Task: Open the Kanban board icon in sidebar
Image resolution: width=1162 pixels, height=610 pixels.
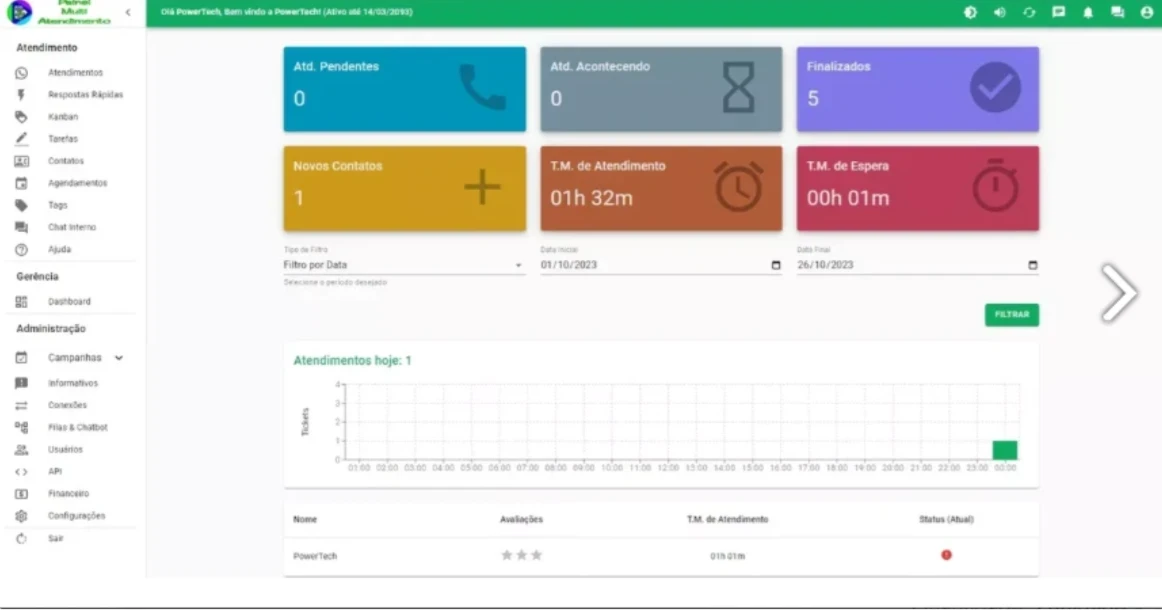Action: [x=21, y=117]
